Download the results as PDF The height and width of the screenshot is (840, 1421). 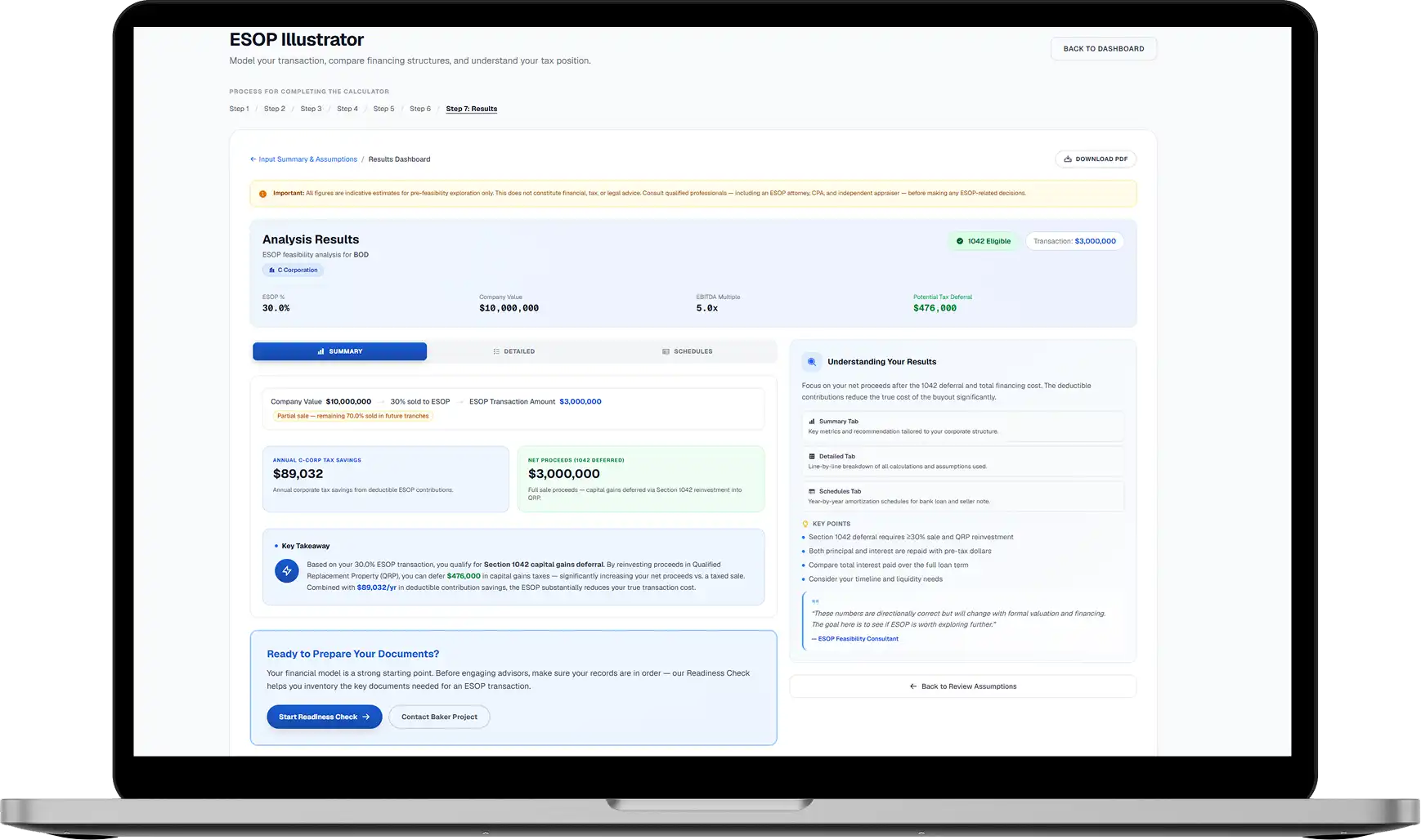tap(1096, 159)
